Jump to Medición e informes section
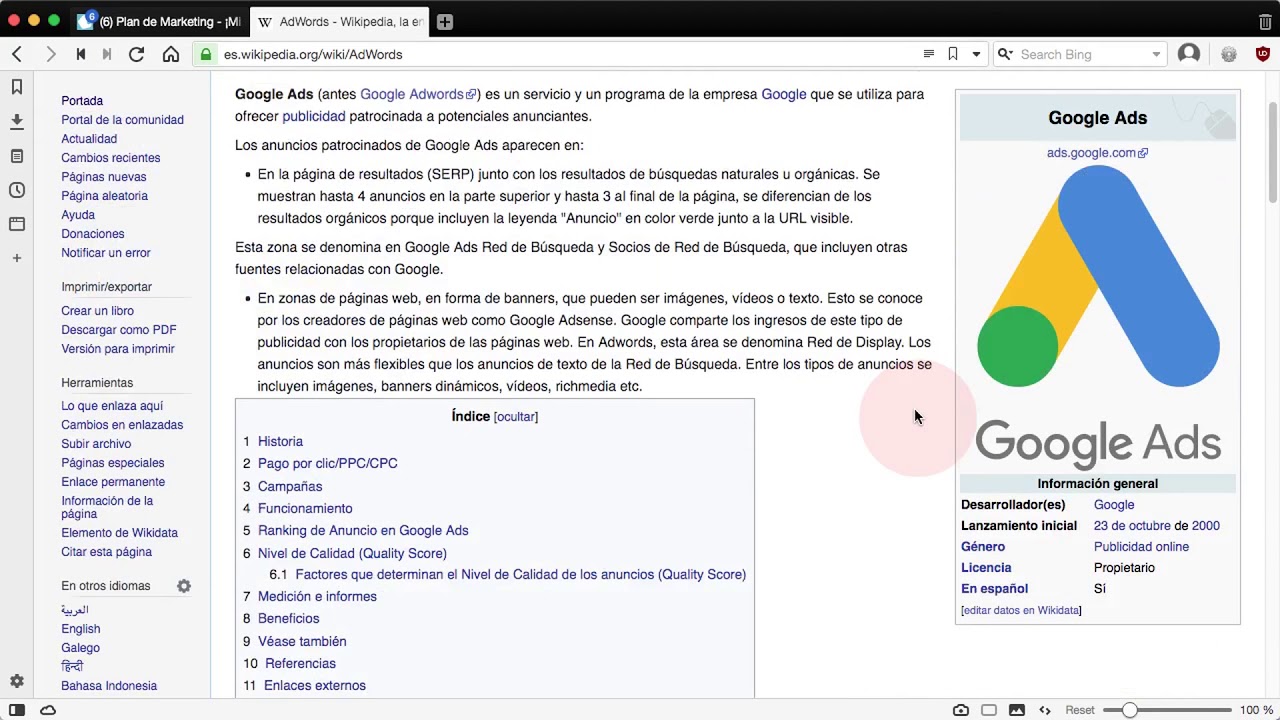The height and width of the screenshot is (720, 1280). [317, 596]
